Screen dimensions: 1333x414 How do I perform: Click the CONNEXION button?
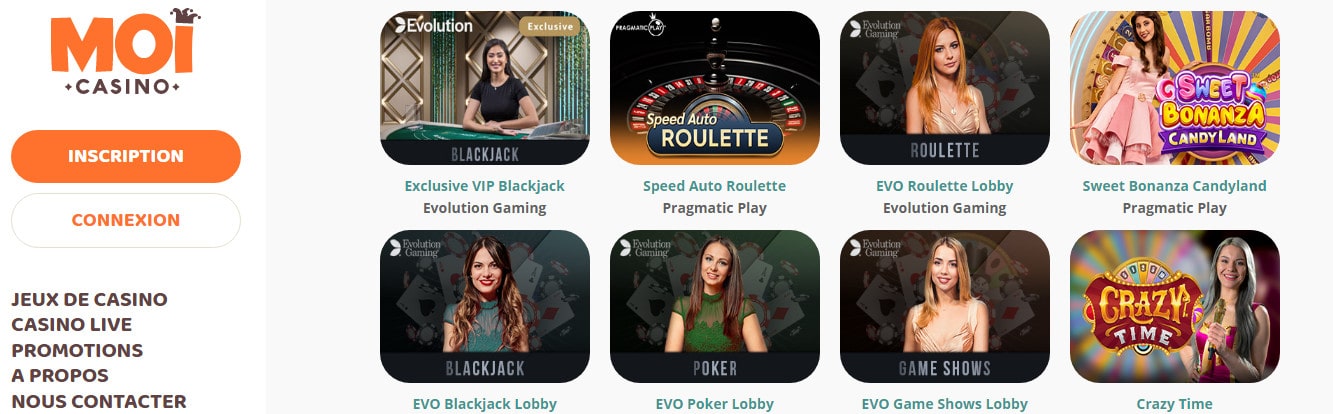click(x=126, y=220)
